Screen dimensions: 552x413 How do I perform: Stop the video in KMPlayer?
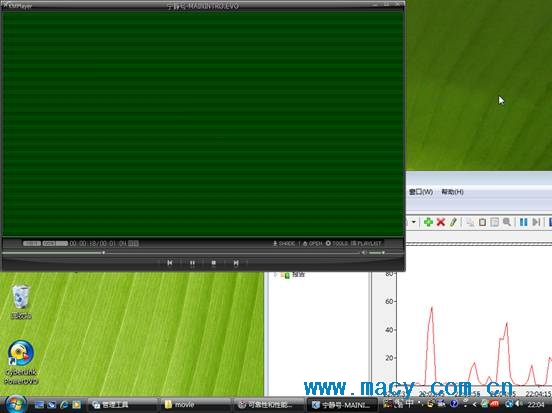[214, 263]
